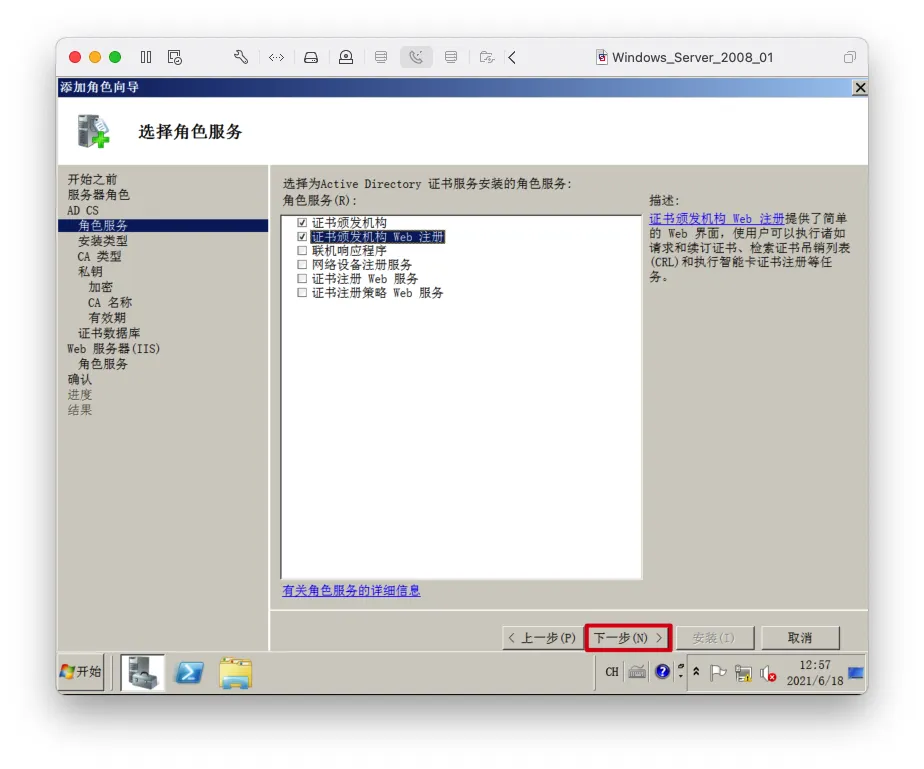The width and height of the screenshot is (924, 769).
Task: Open 证书颁发机构 Web 注册 description link
Action: [717, 219]
